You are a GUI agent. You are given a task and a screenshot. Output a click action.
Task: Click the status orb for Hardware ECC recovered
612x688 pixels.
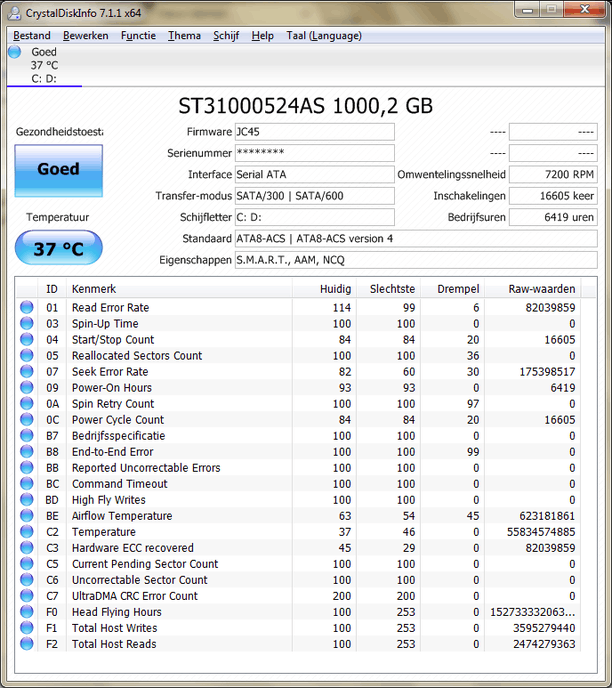tap(27, 548)
